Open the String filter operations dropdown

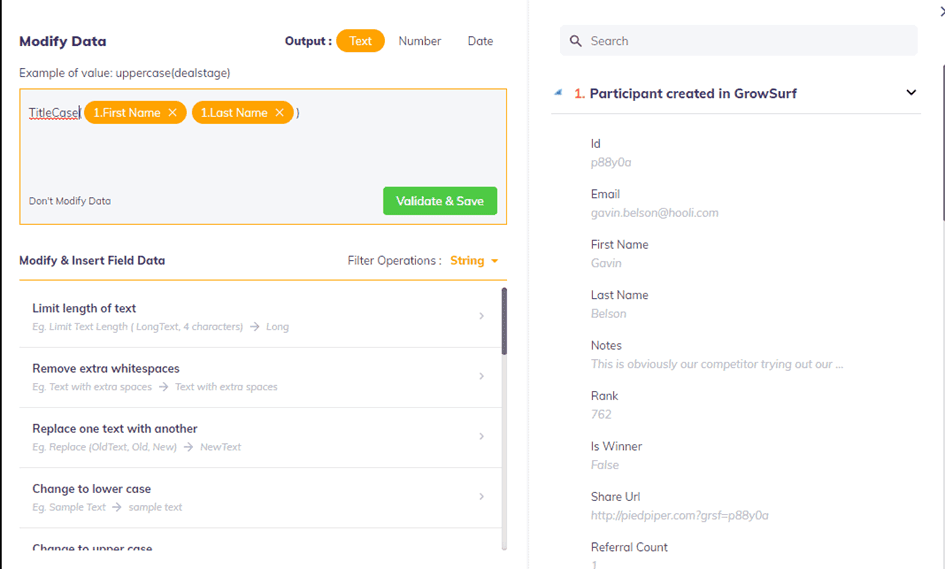tap(474, 261)
